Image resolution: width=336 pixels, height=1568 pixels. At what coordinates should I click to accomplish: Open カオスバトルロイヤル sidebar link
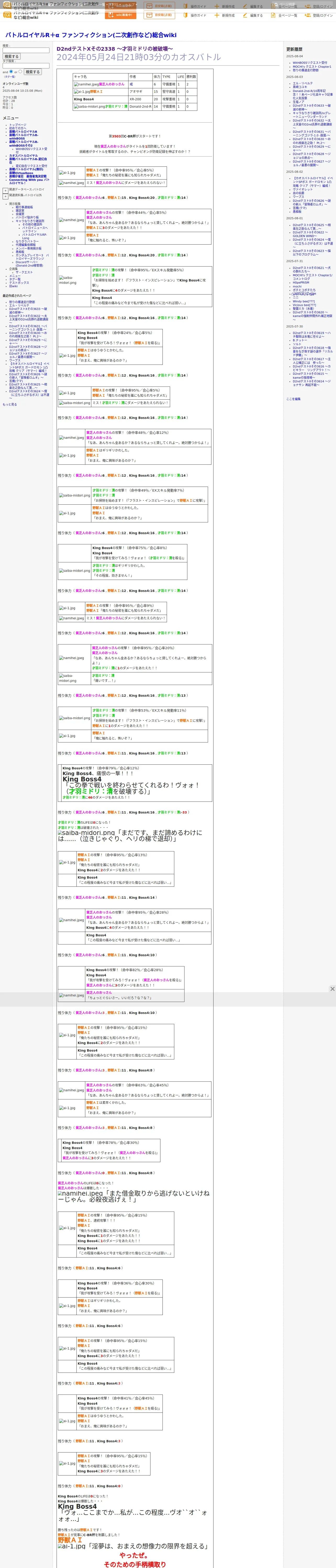(x=23, y=156)
